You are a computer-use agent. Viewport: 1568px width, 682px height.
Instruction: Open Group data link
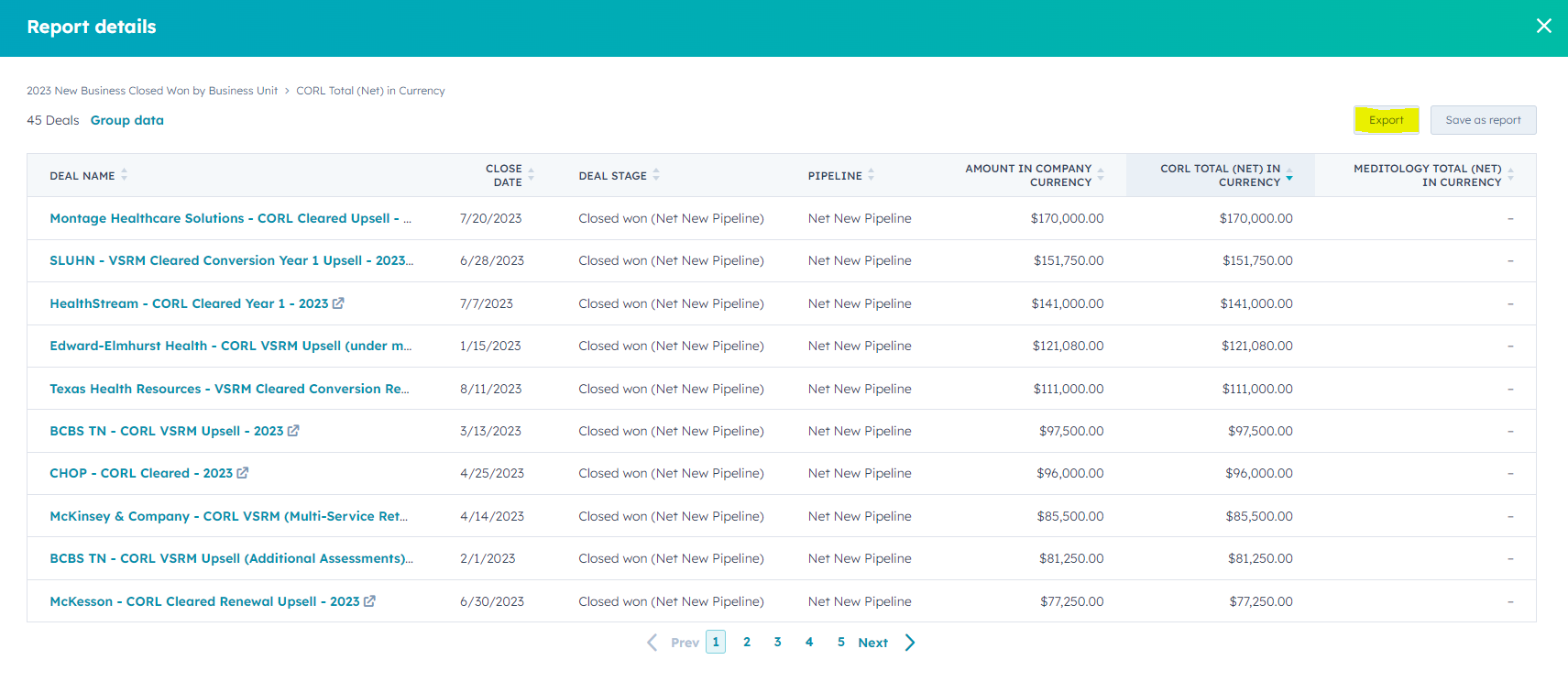(126, 120)
